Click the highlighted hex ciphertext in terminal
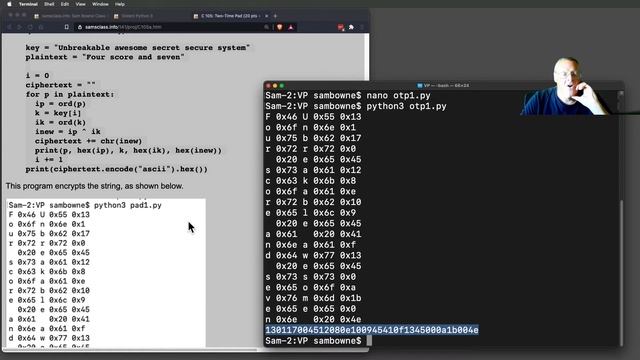 pyautogui.click(x=372, y=330)
